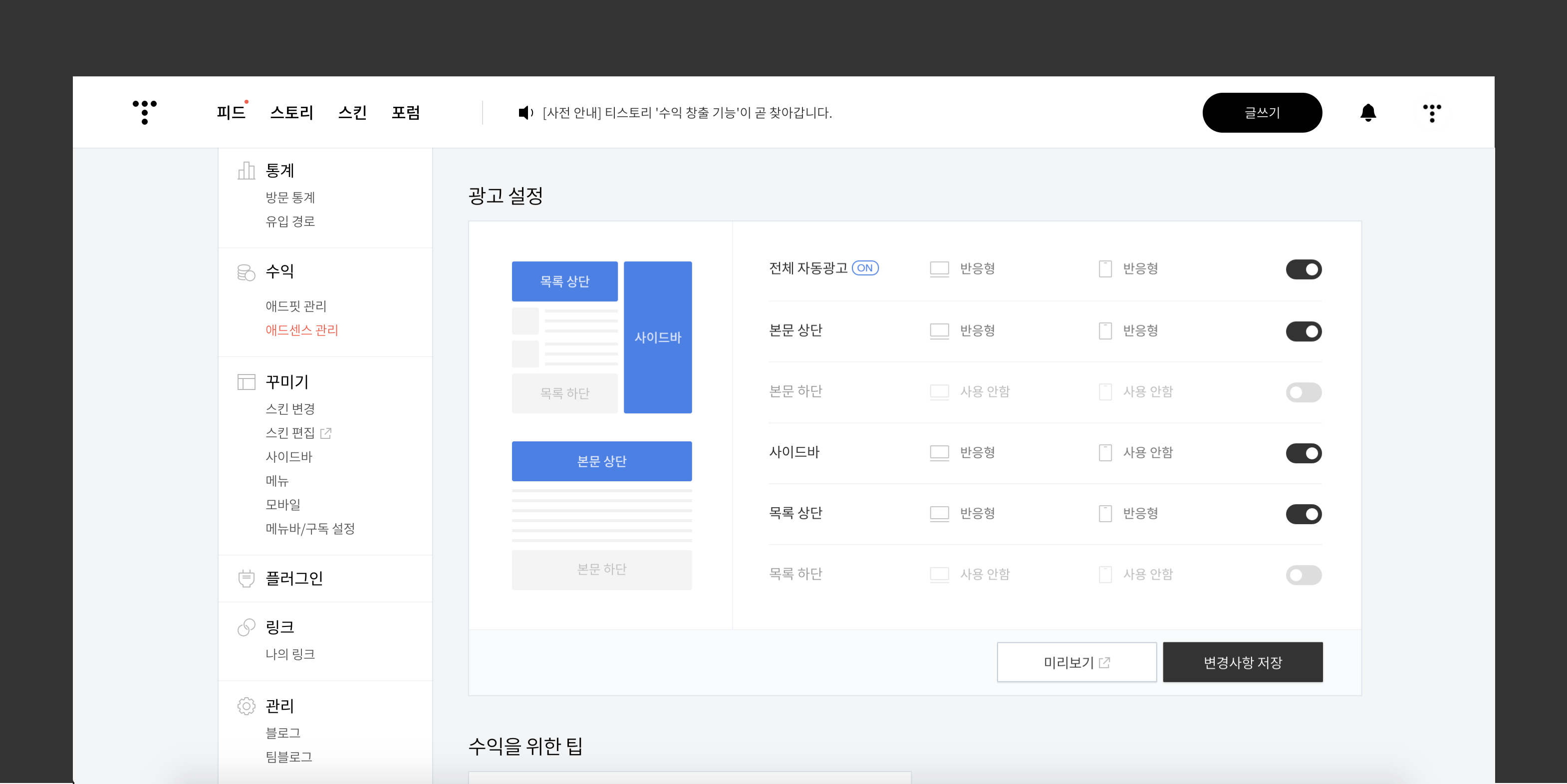The height and width of the screenshot is (784, 1567).
Task: Click the Tistory logo icon
Action: pyautogui.click(x=144, y=112)
